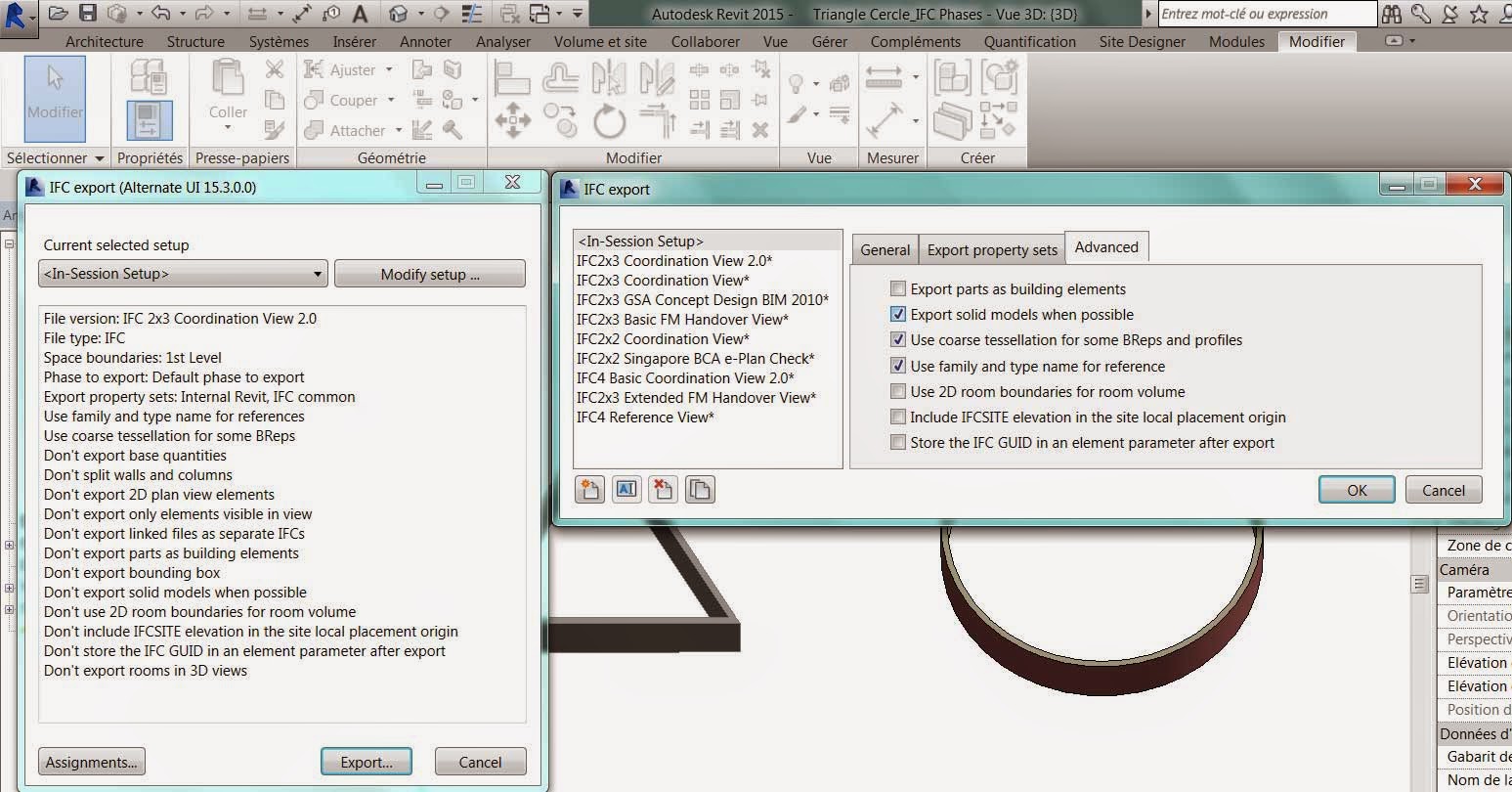
Task: Expand the Sélectionner panel dropdown
Action: click(x=99, y=158)
